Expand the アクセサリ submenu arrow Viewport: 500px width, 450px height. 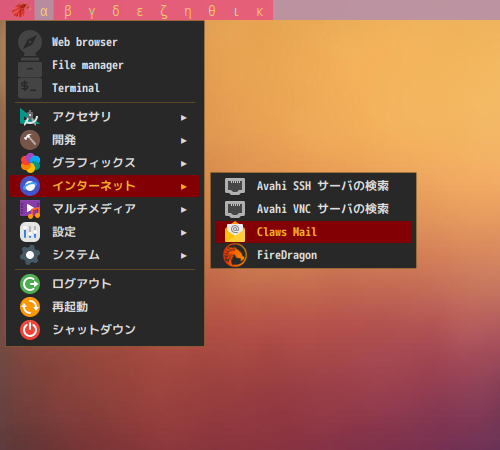click(183, 118)
